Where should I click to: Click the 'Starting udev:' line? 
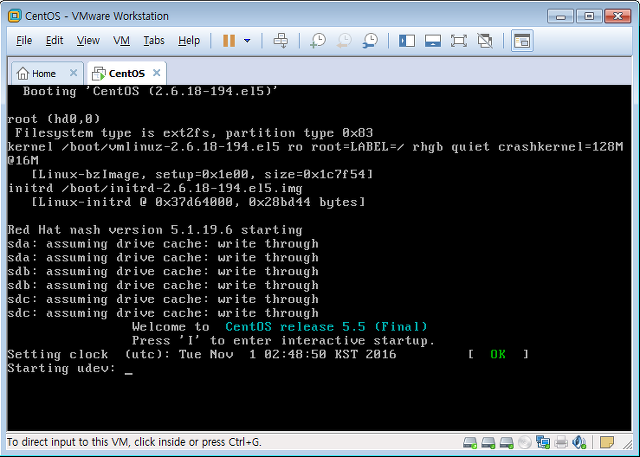coord(62,368)
